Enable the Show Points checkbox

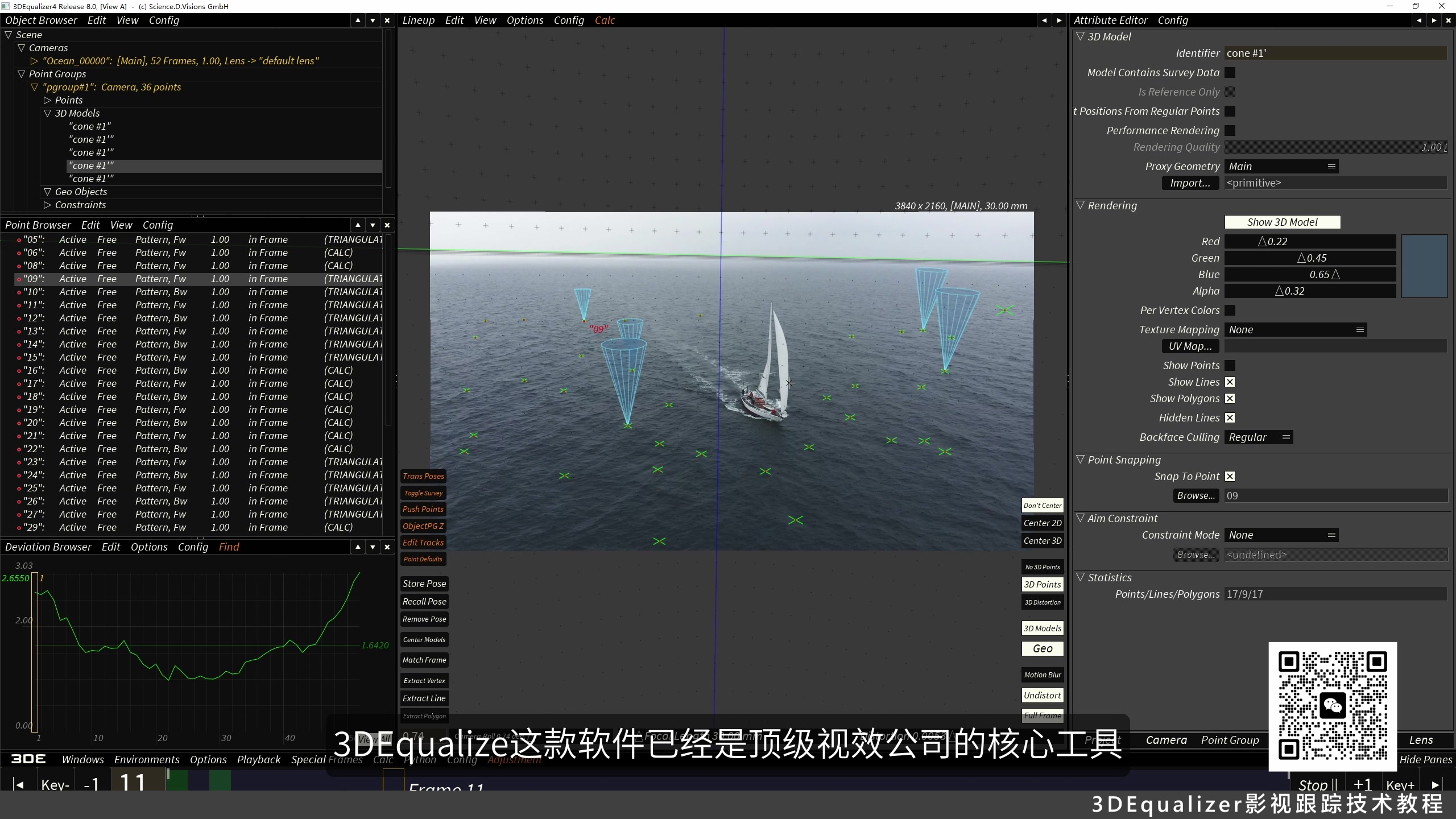1230,365
